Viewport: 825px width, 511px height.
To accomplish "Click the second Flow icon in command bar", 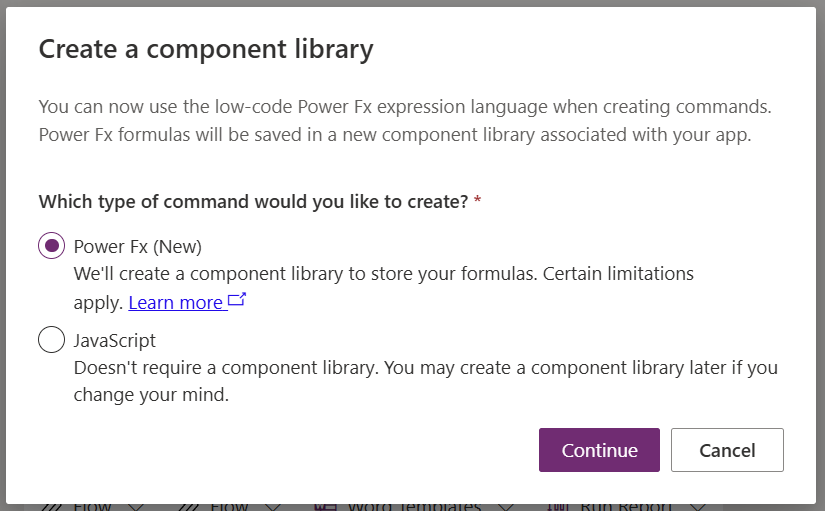I will [x=190, y=506].
